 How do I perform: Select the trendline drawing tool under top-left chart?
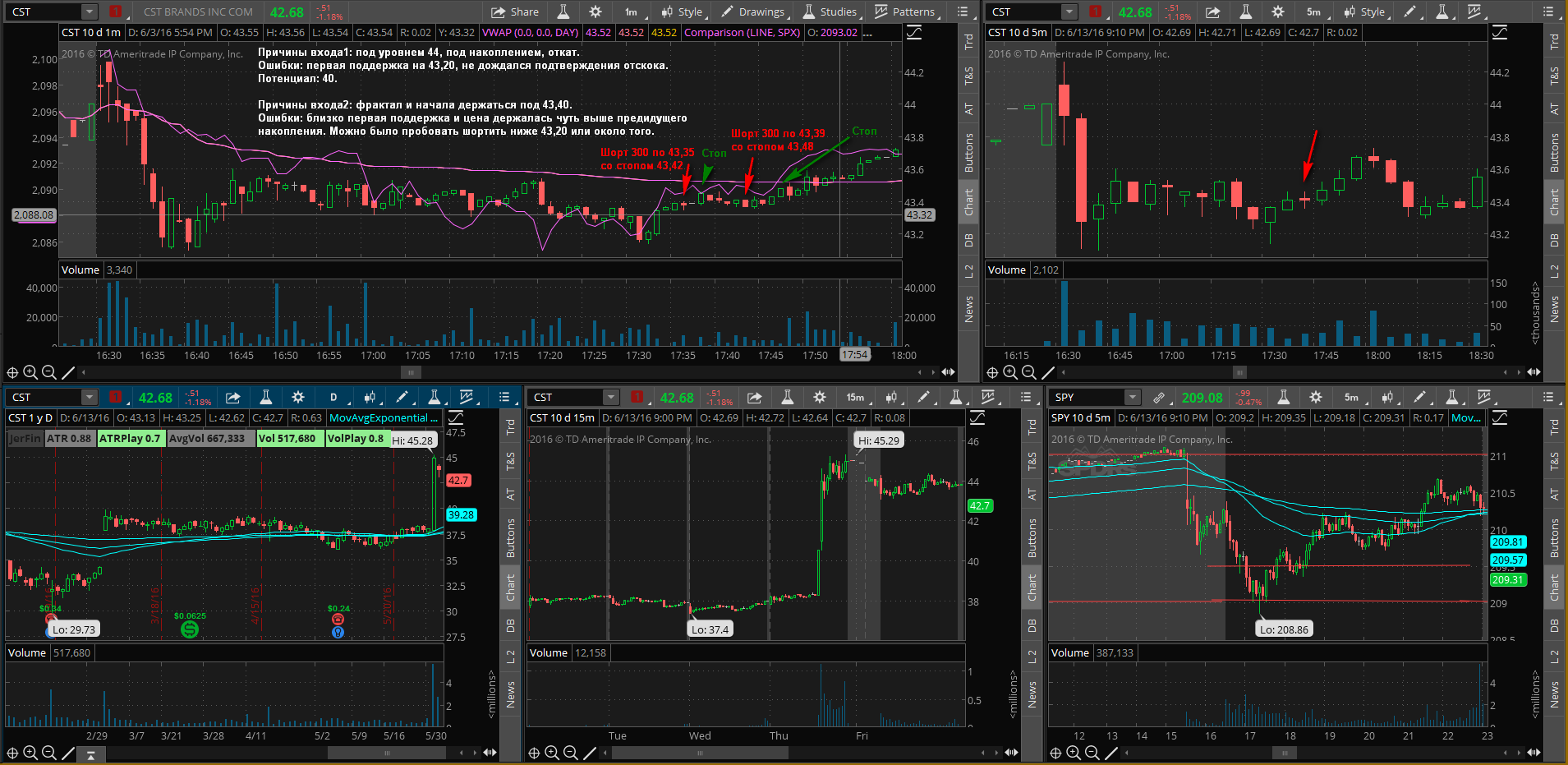coord(68,372)
